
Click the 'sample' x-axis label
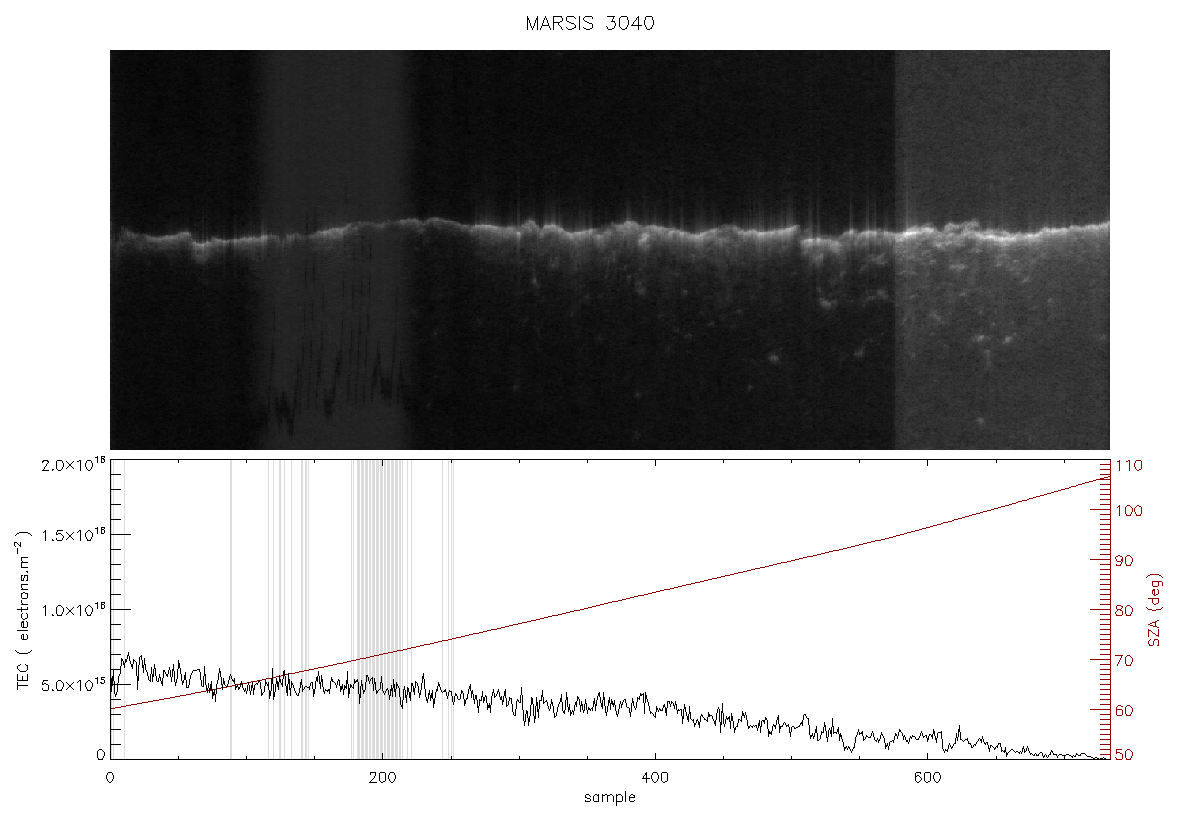tap(610, 798)
